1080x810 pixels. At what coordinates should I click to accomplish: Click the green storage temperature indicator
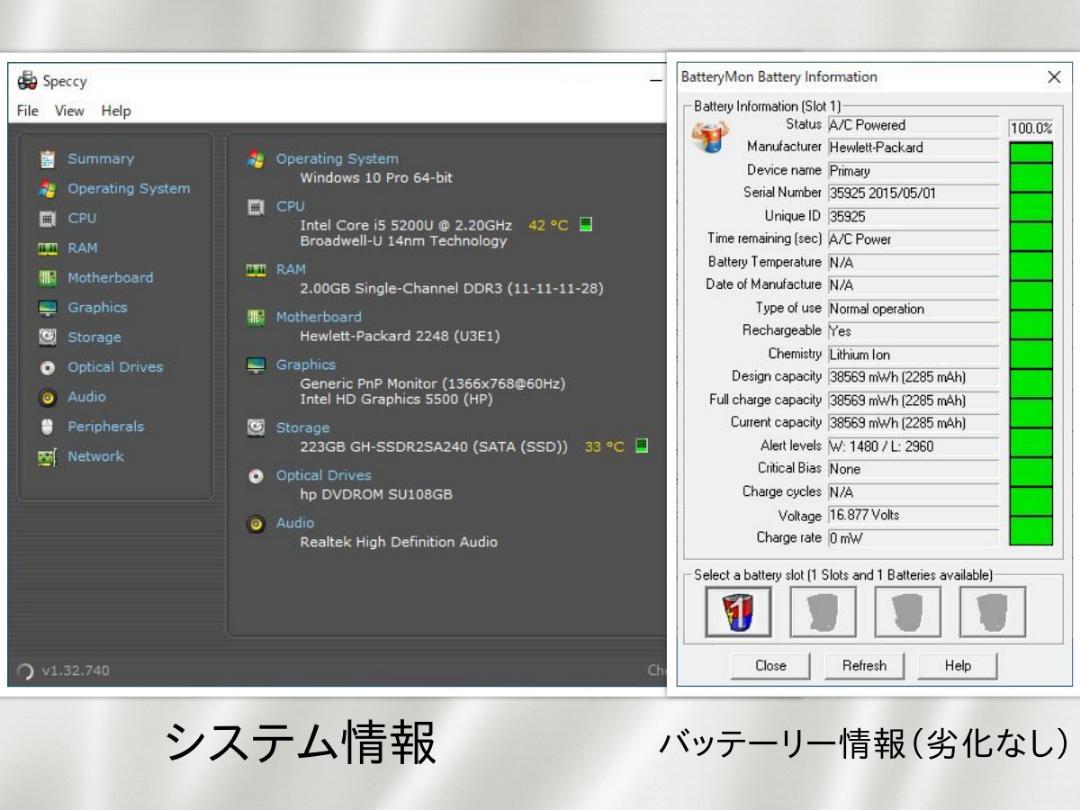tap(641, 446)
